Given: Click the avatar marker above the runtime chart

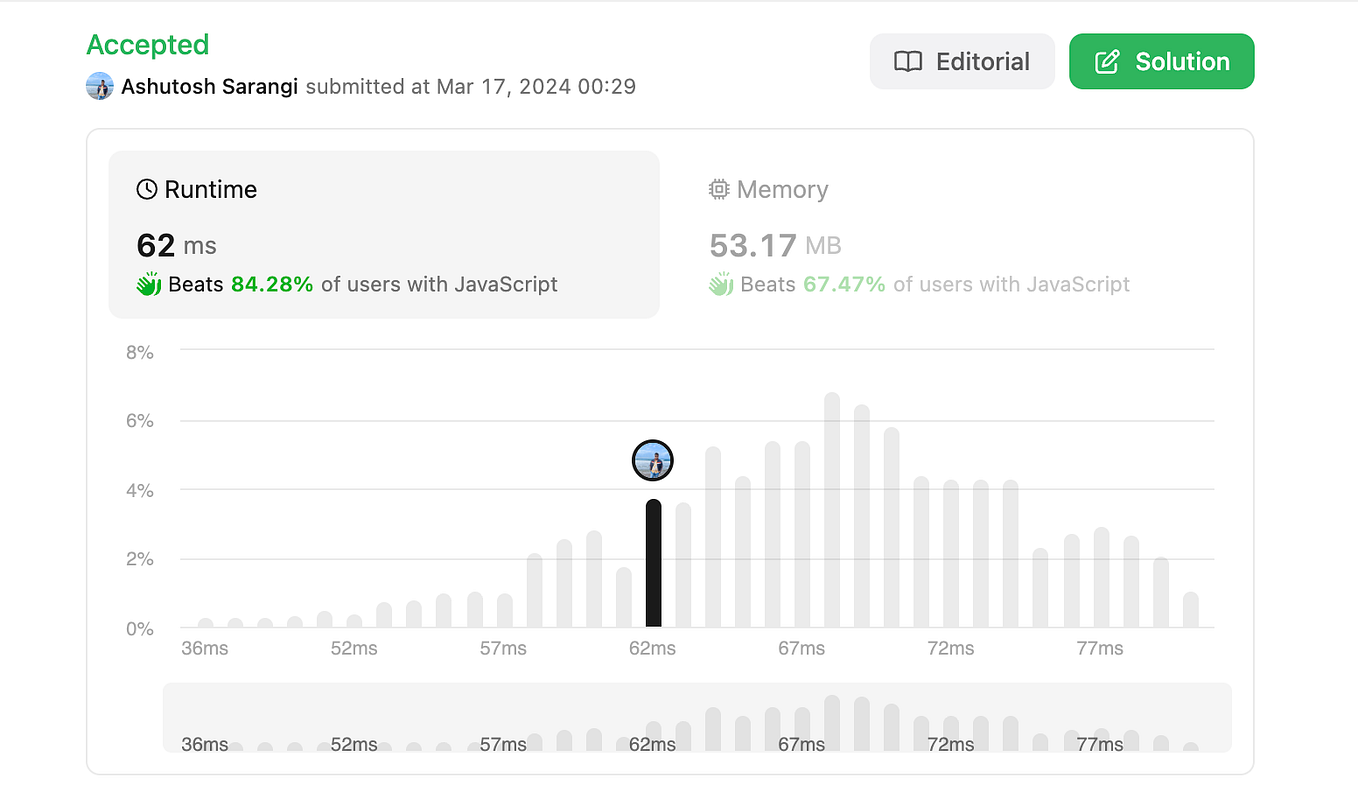Looking at the screenshot, I should click(653, 460).
